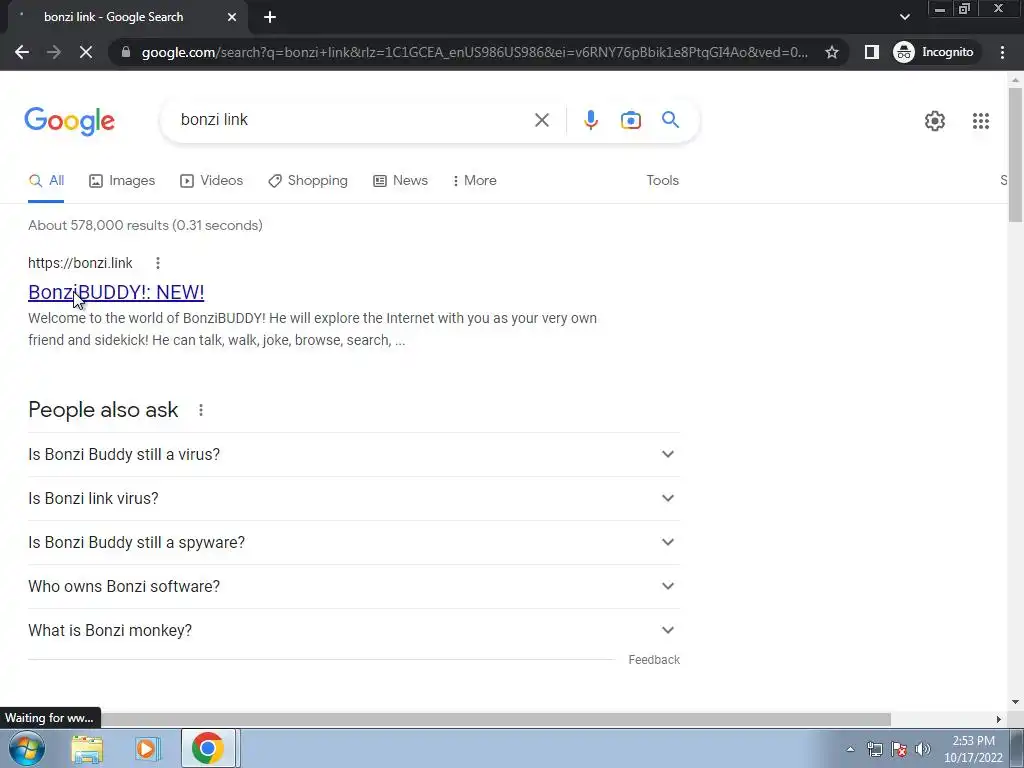Screen dimensions: 1024x768
Task: Open a new tab with the plus button
Action: coord(270,17)
